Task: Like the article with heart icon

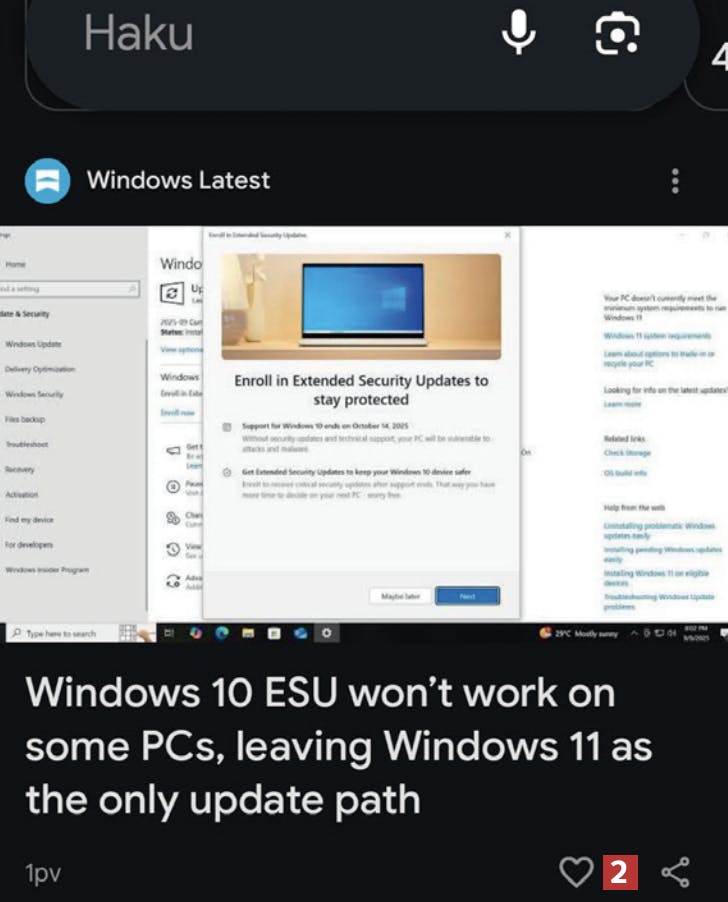Action: [x=576, y=872]
